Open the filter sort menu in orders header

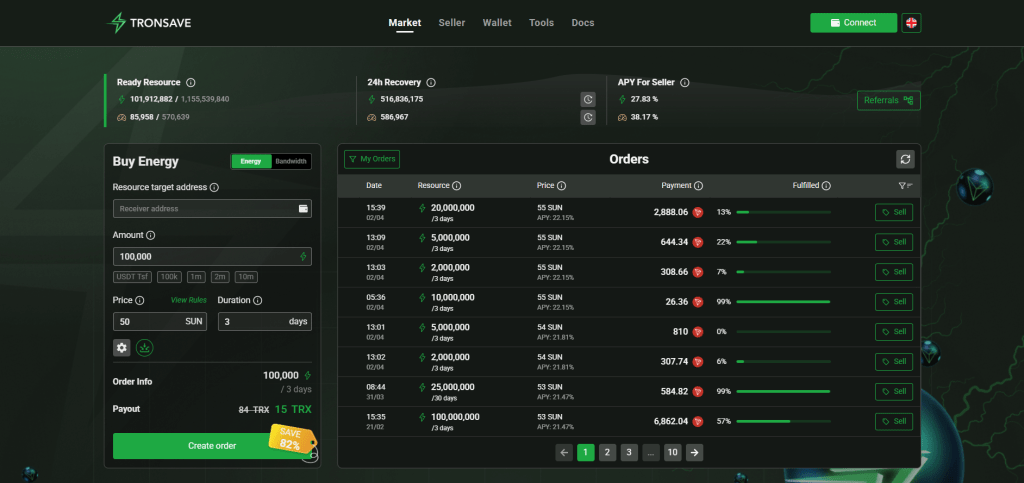tap(905, 185)
